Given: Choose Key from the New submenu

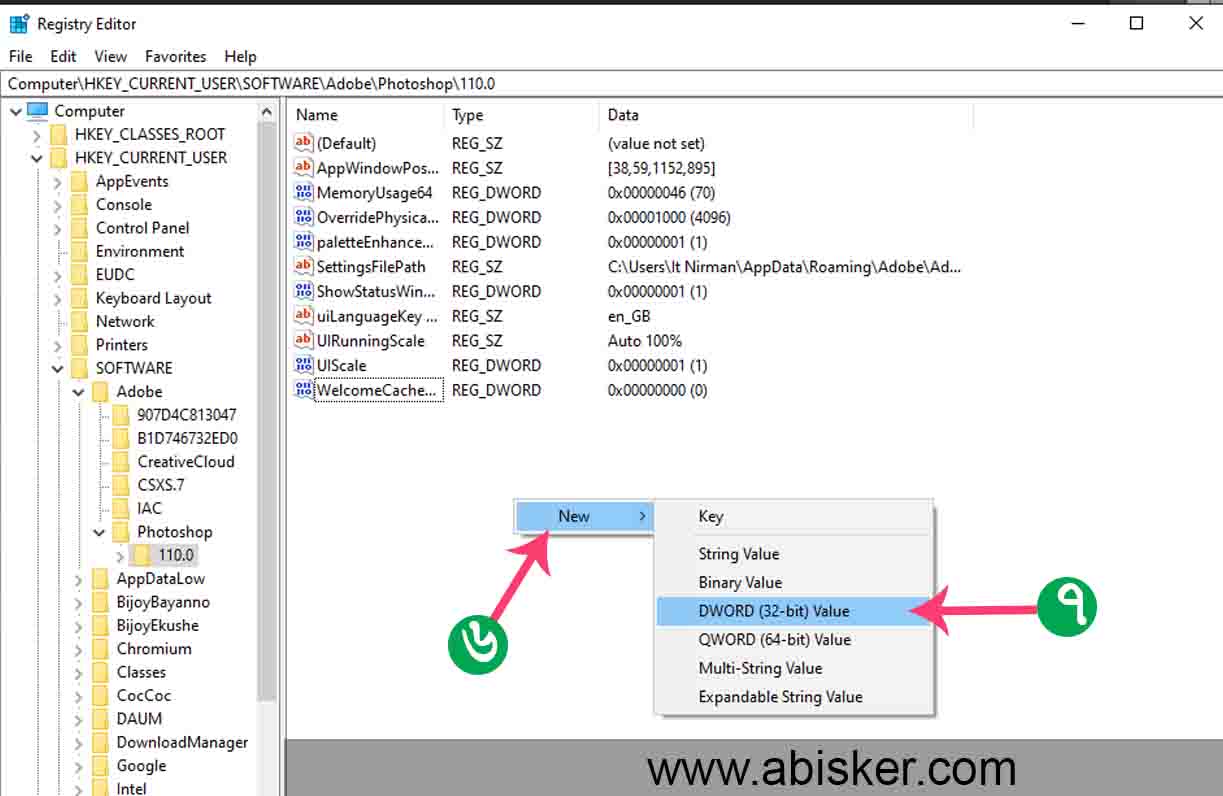Looking at the screenshot, I should [793, 517].
